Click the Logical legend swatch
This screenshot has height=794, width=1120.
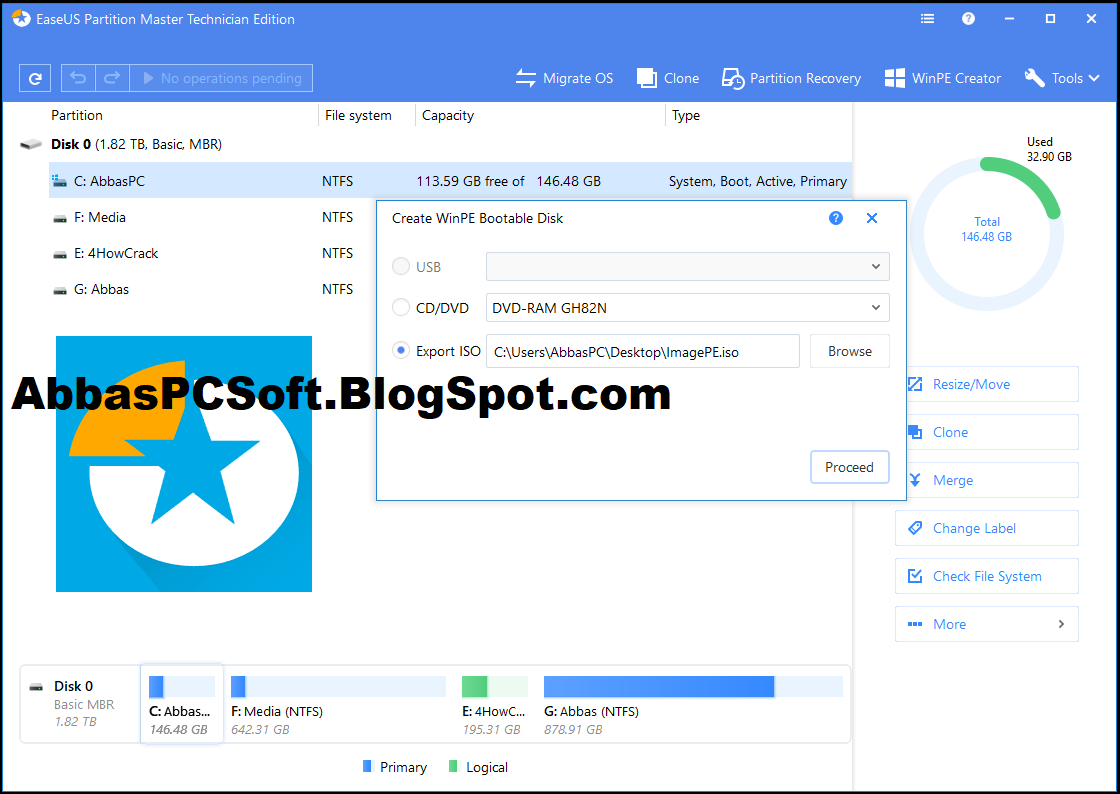[453, 766]
